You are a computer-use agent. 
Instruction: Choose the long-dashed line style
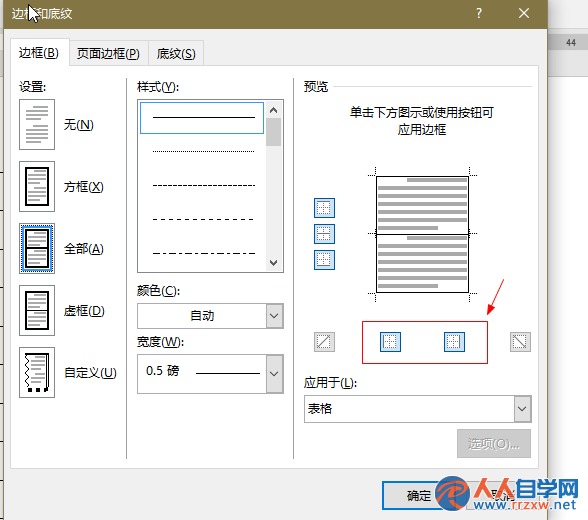point(202,219)
